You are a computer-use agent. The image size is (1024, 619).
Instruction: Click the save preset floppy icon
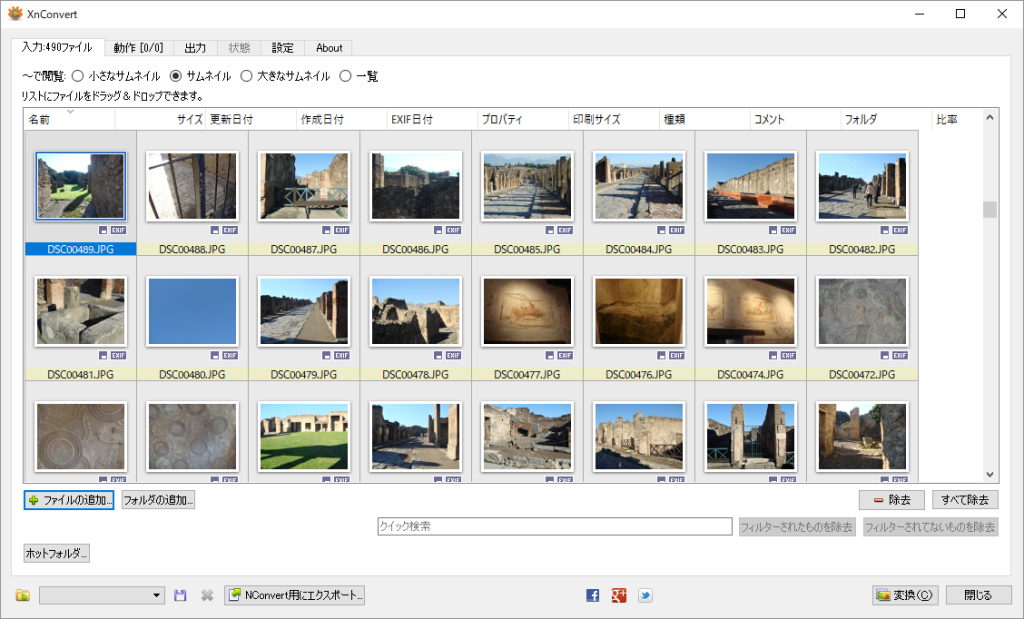pos(181,596)
